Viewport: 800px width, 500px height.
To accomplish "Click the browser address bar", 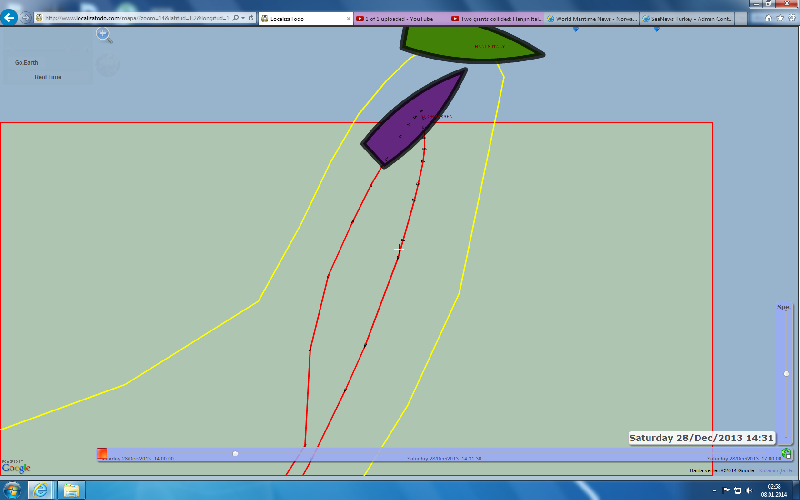I will tap(140, 18).
